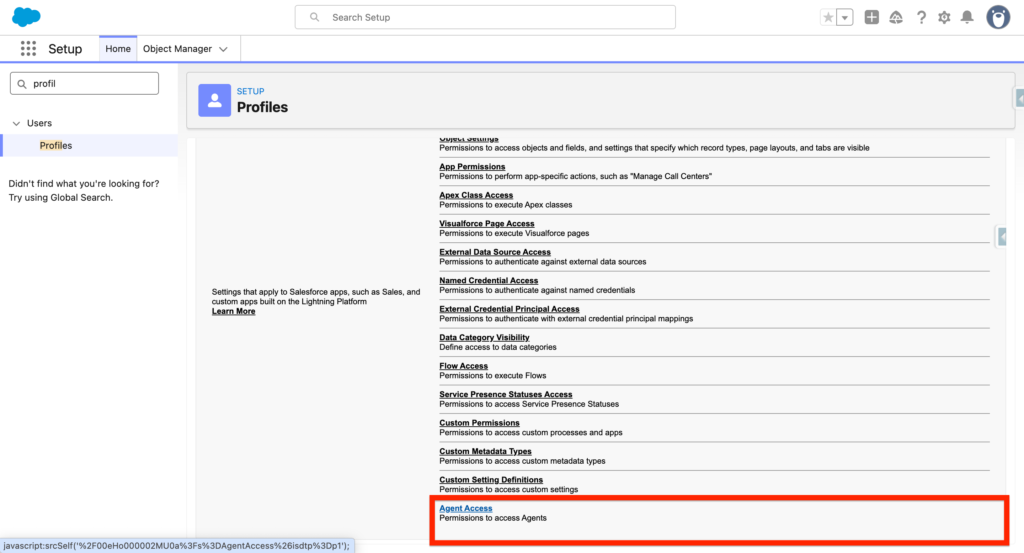Screen dimensions: 1024x553
Task: Click the Search Setup field
Action: 485,17
